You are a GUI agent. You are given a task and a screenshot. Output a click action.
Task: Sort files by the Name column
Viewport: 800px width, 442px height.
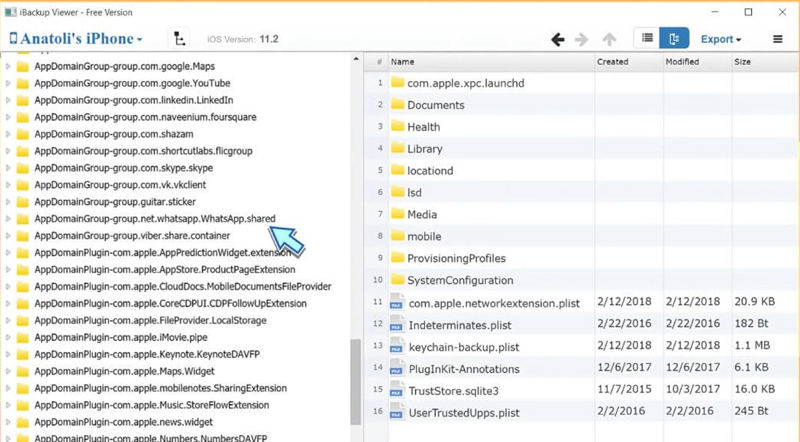[491, 62]
